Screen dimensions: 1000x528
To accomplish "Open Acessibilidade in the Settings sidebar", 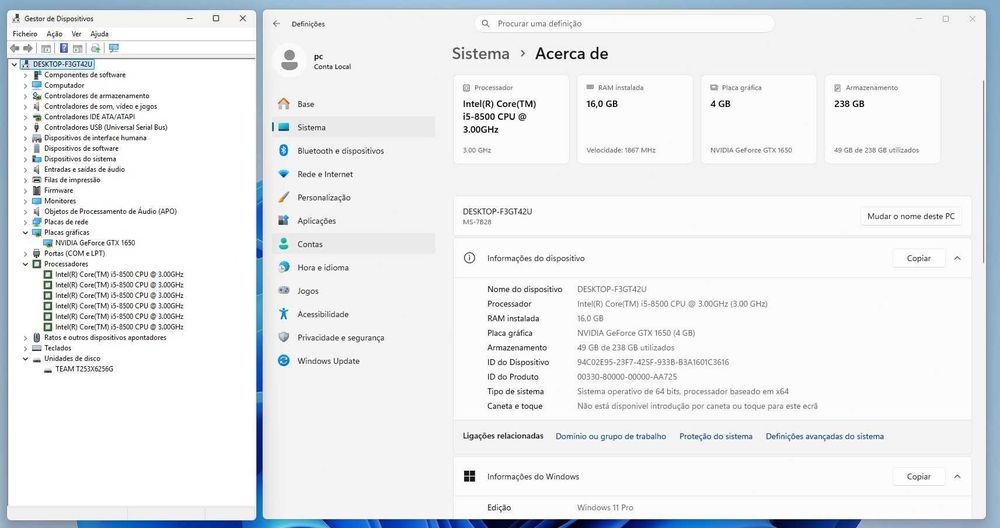I will coord(354,314).
